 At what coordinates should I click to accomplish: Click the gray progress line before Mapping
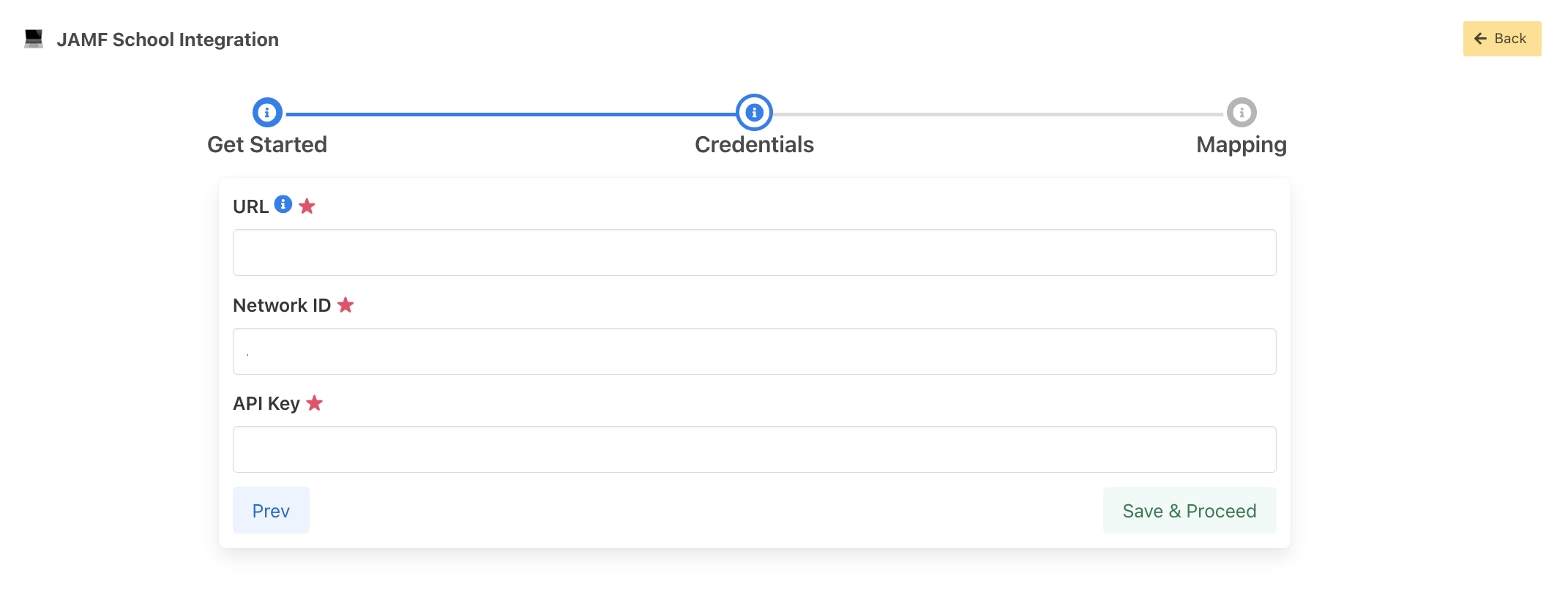[x=998, y=114]
